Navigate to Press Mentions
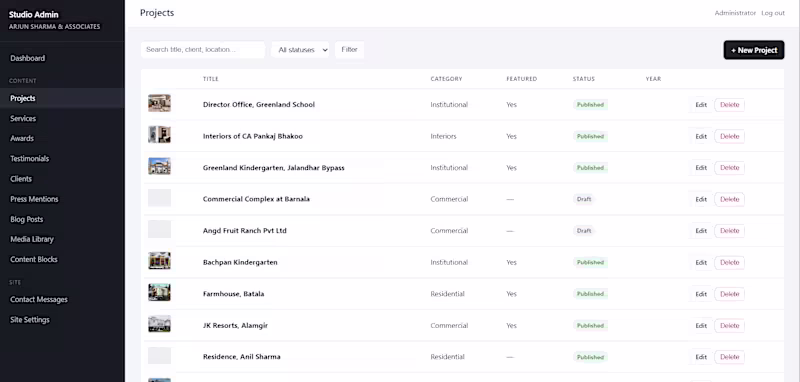The image size is (800, 382). [62, 199]
